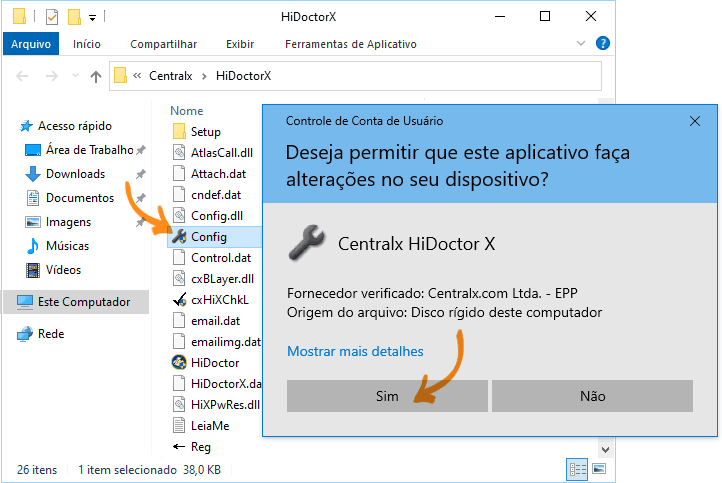Viewport: 722px width, 483px height.
Task: Open Vídeos in the sidebar
Action: pyautogui.click(x=63, y=270)
